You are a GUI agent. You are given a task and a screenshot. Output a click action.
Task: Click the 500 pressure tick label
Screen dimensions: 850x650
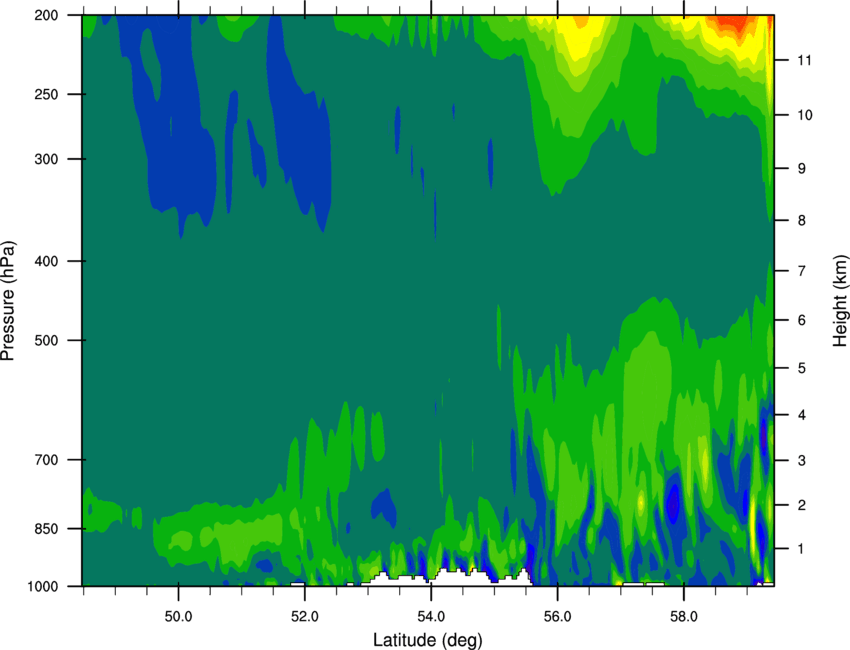[47, 340]
